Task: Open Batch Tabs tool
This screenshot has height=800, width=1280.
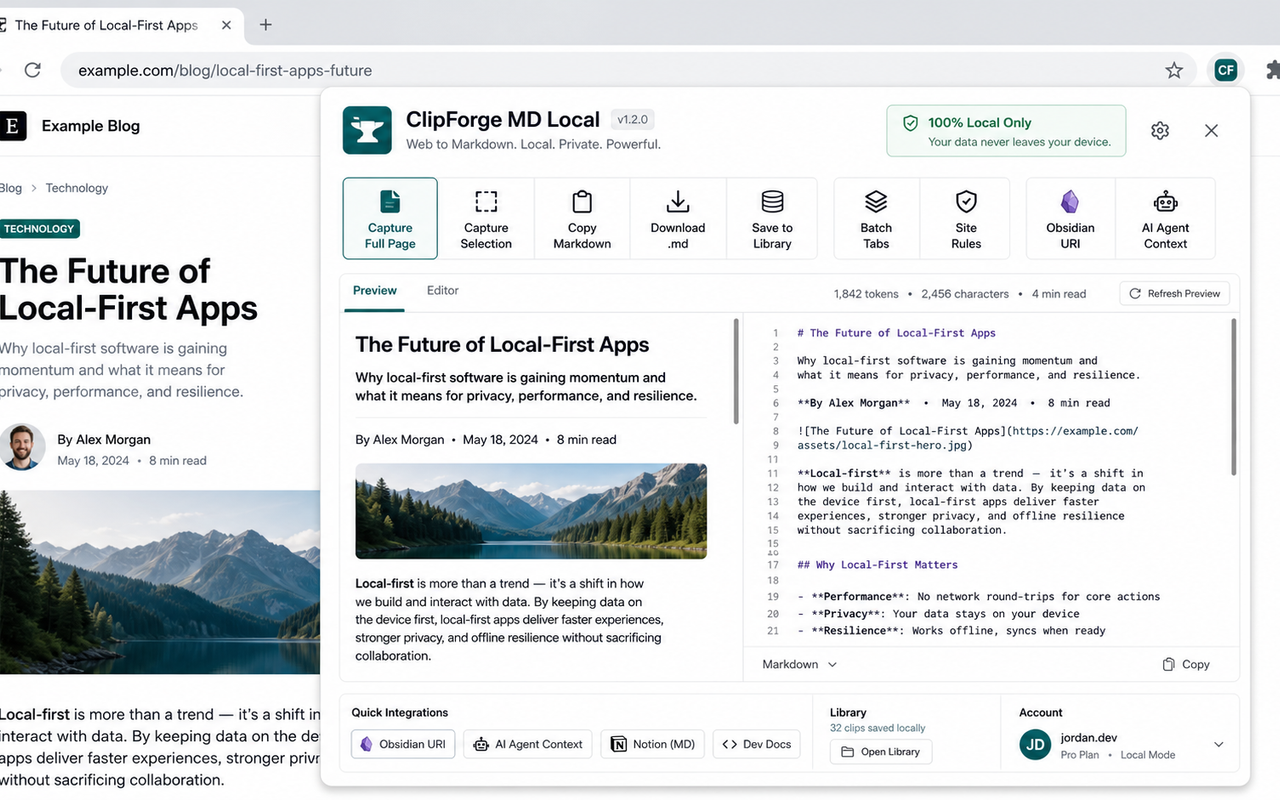Action: point(876,219)
